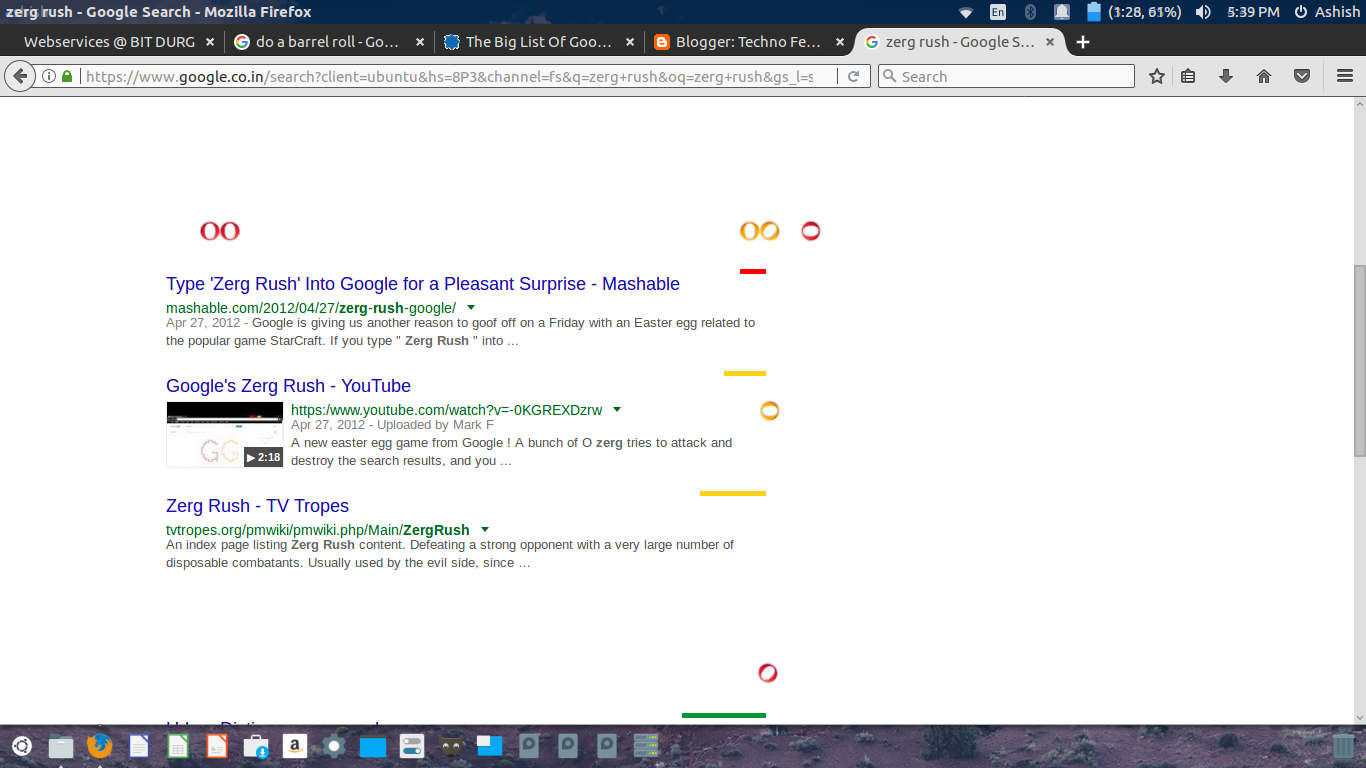Select the zerg rush - Google Search tab

click(959, 42)
